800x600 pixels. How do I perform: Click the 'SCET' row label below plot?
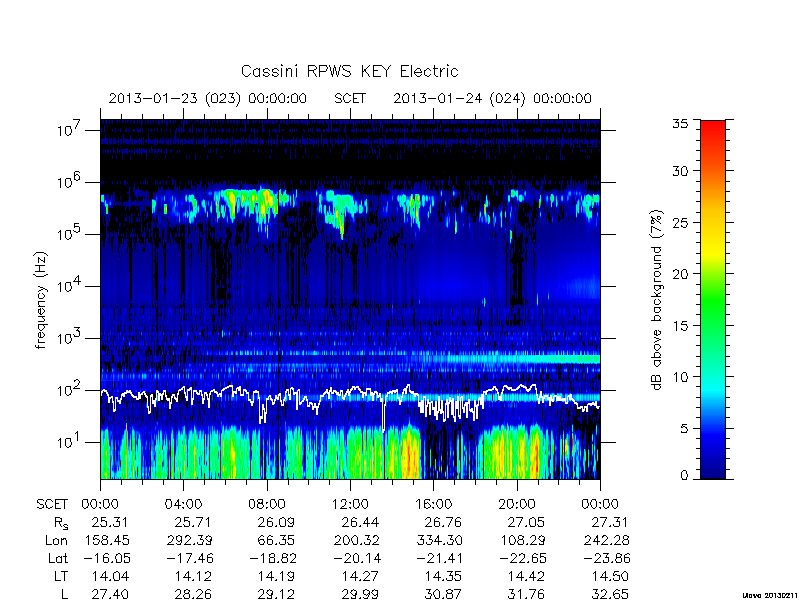tap(52, 505)
